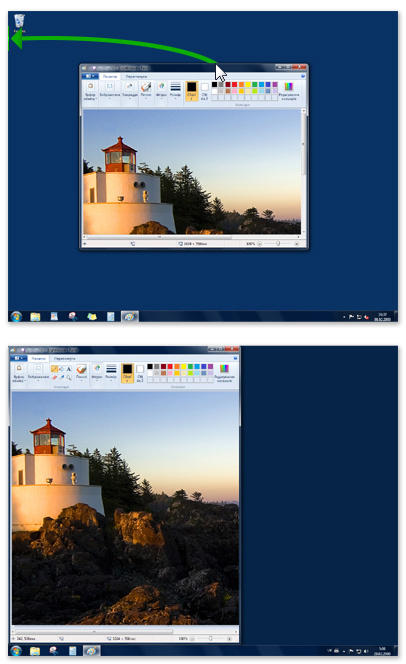
Task: Select Fill with color bucket in snapped Paint
Action: coord(61,369)
